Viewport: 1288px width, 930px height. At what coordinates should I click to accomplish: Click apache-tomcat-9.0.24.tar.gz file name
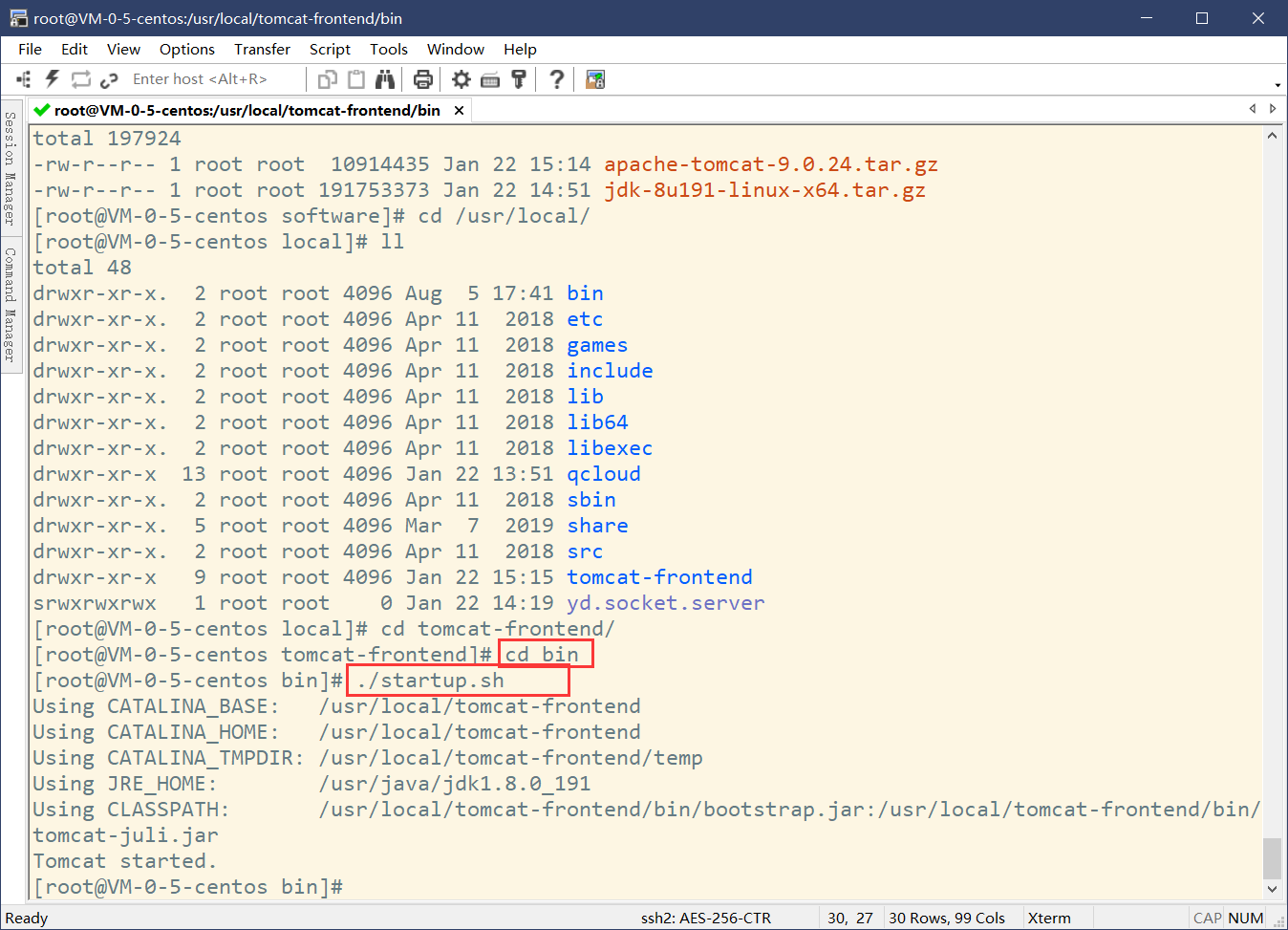[771, 164]
